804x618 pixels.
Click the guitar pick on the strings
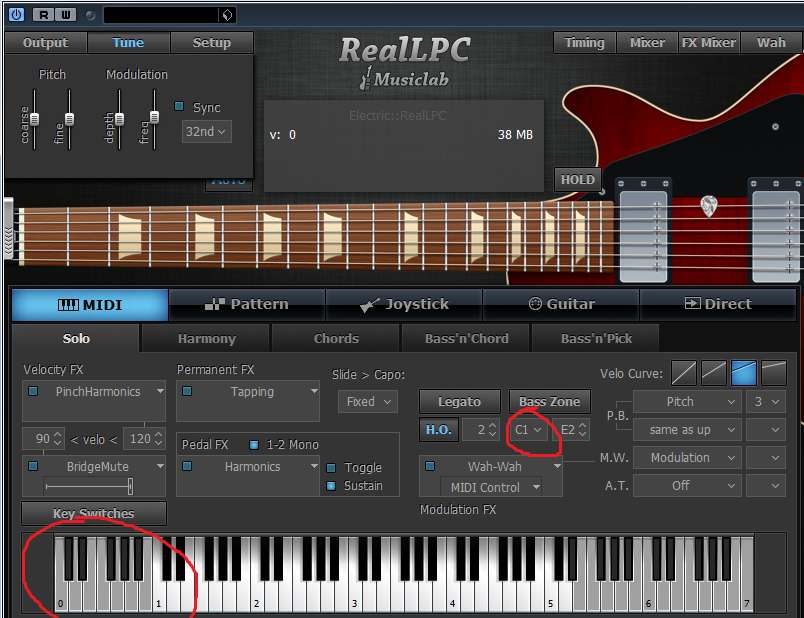(x=709, y=206)
